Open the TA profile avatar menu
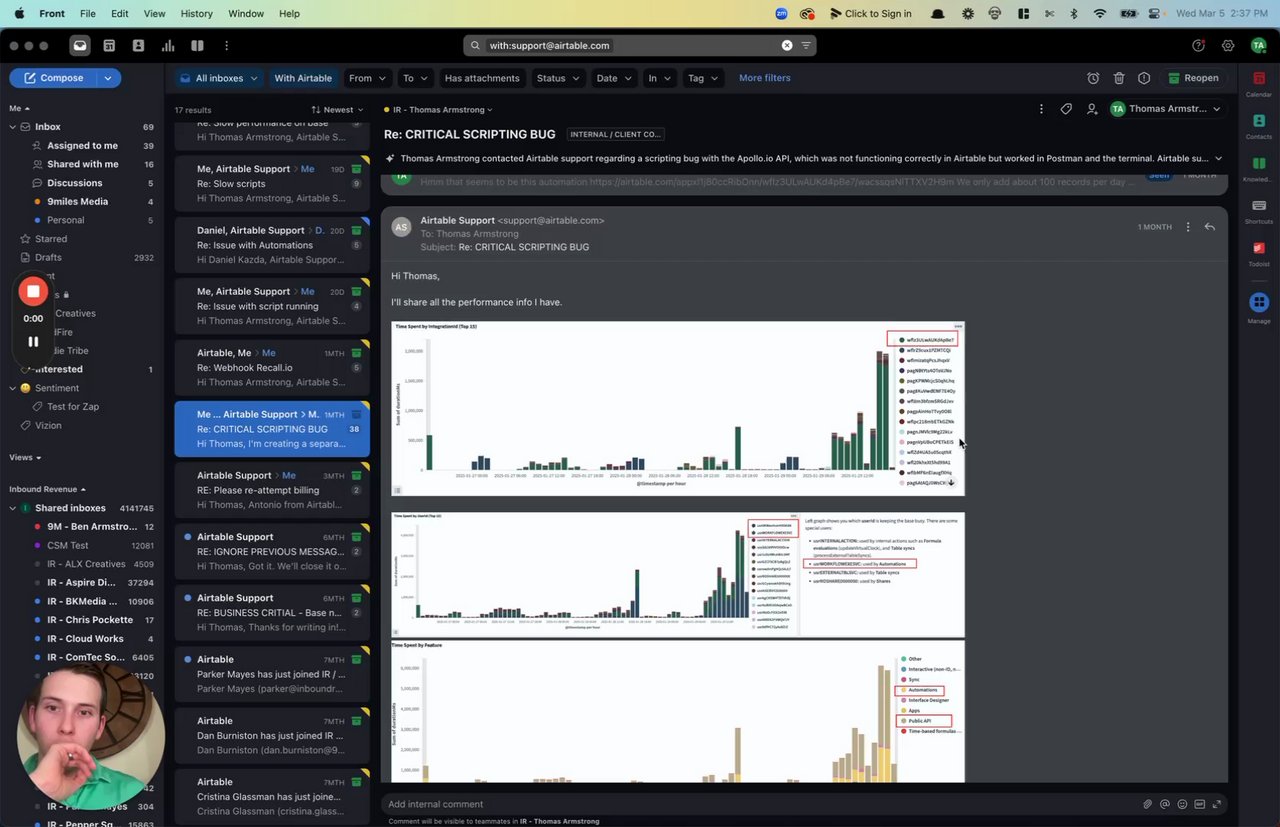Screen dimensions: 1280x827 (1258, 45)
